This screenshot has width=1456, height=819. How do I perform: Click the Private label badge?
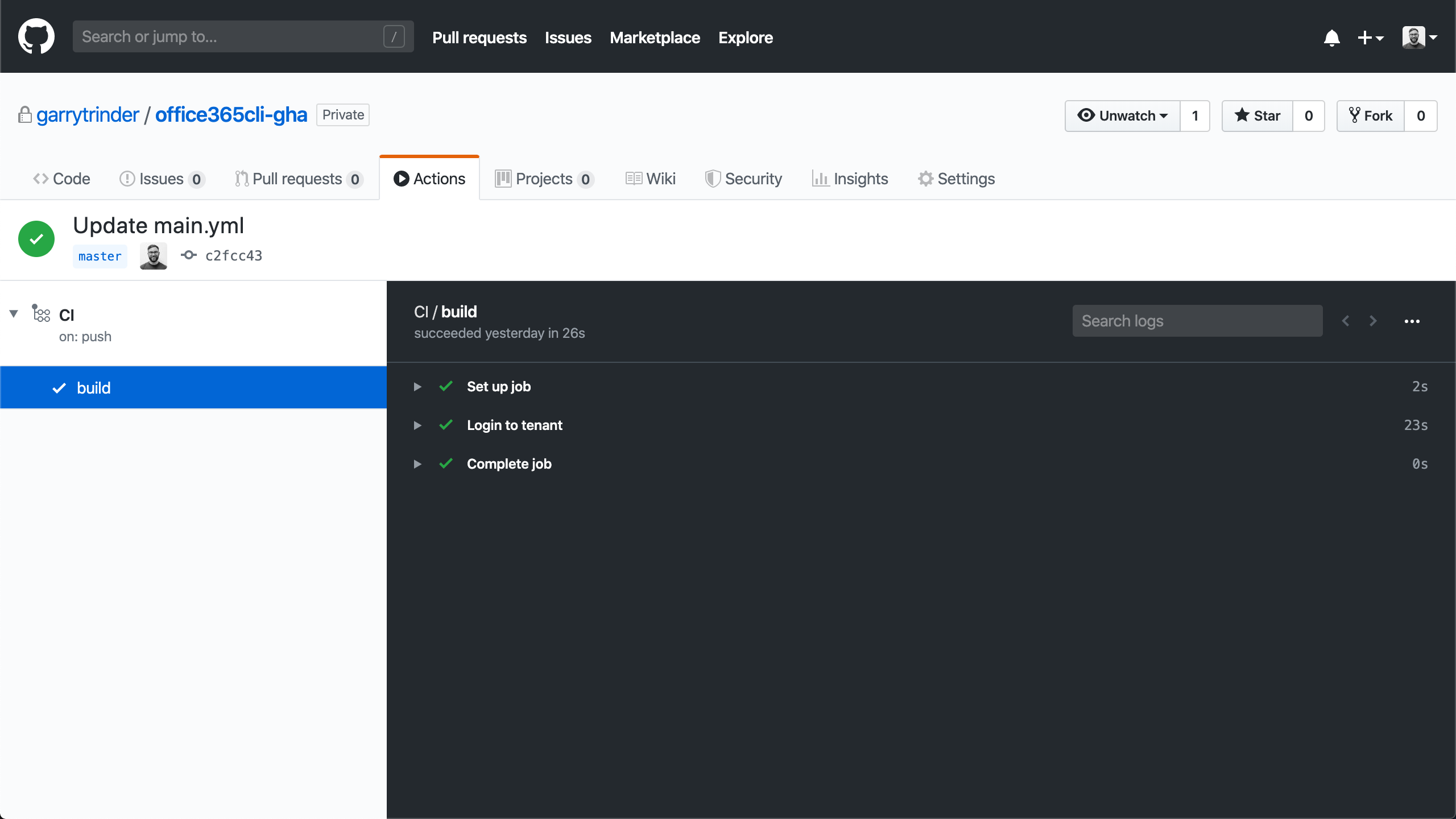[x=343, y=115]
